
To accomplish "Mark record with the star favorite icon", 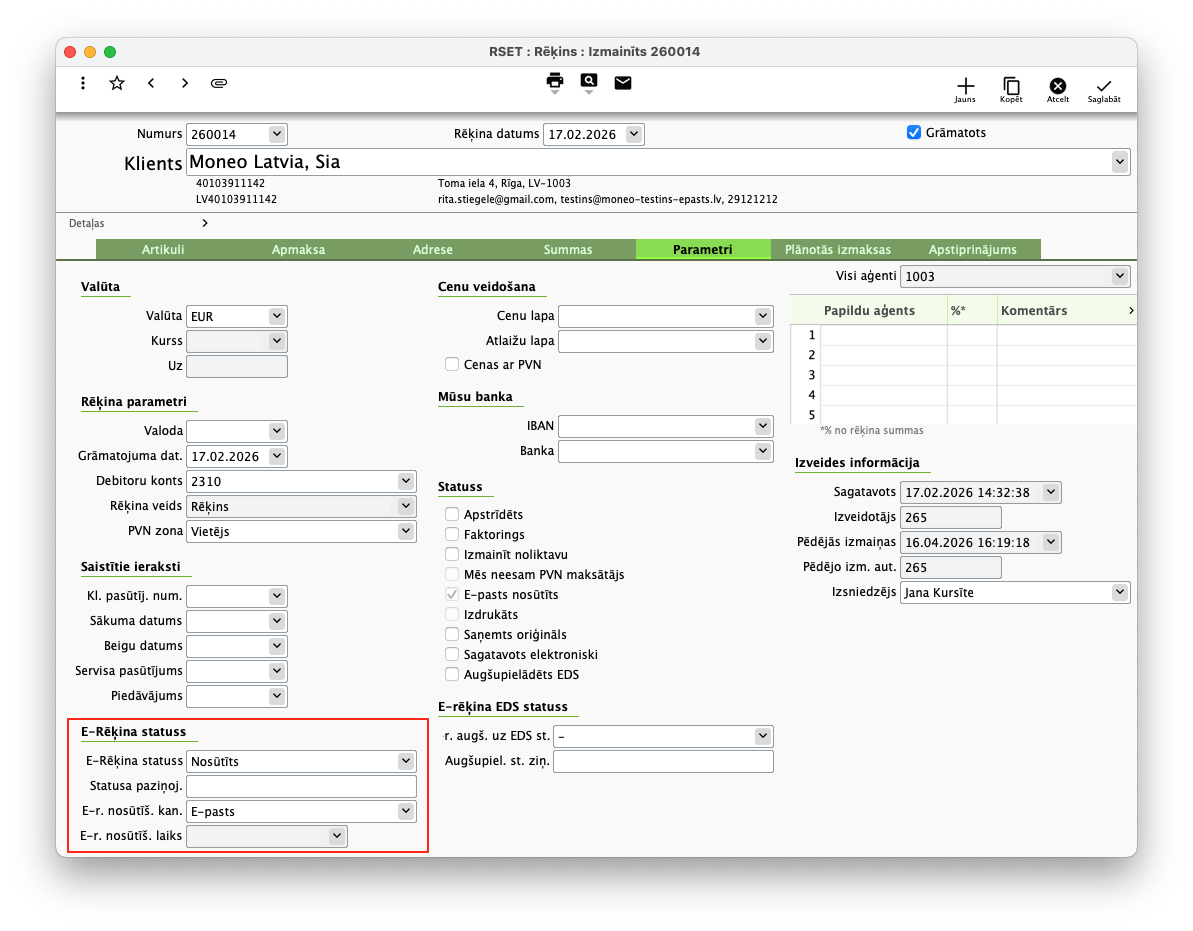I will point(117,83).
